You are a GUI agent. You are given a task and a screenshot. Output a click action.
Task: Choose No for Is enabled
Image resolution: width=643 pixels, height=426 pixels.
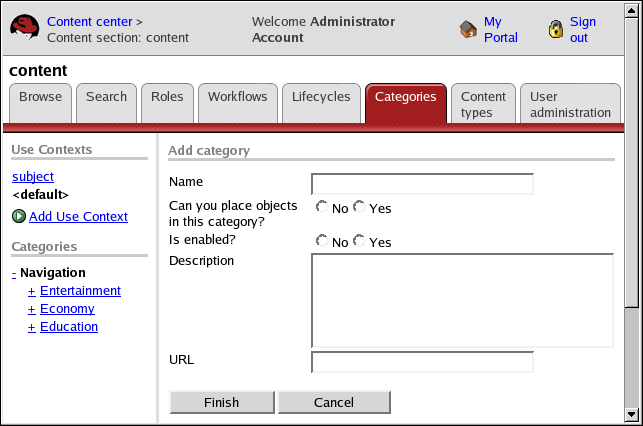[322, 241]
